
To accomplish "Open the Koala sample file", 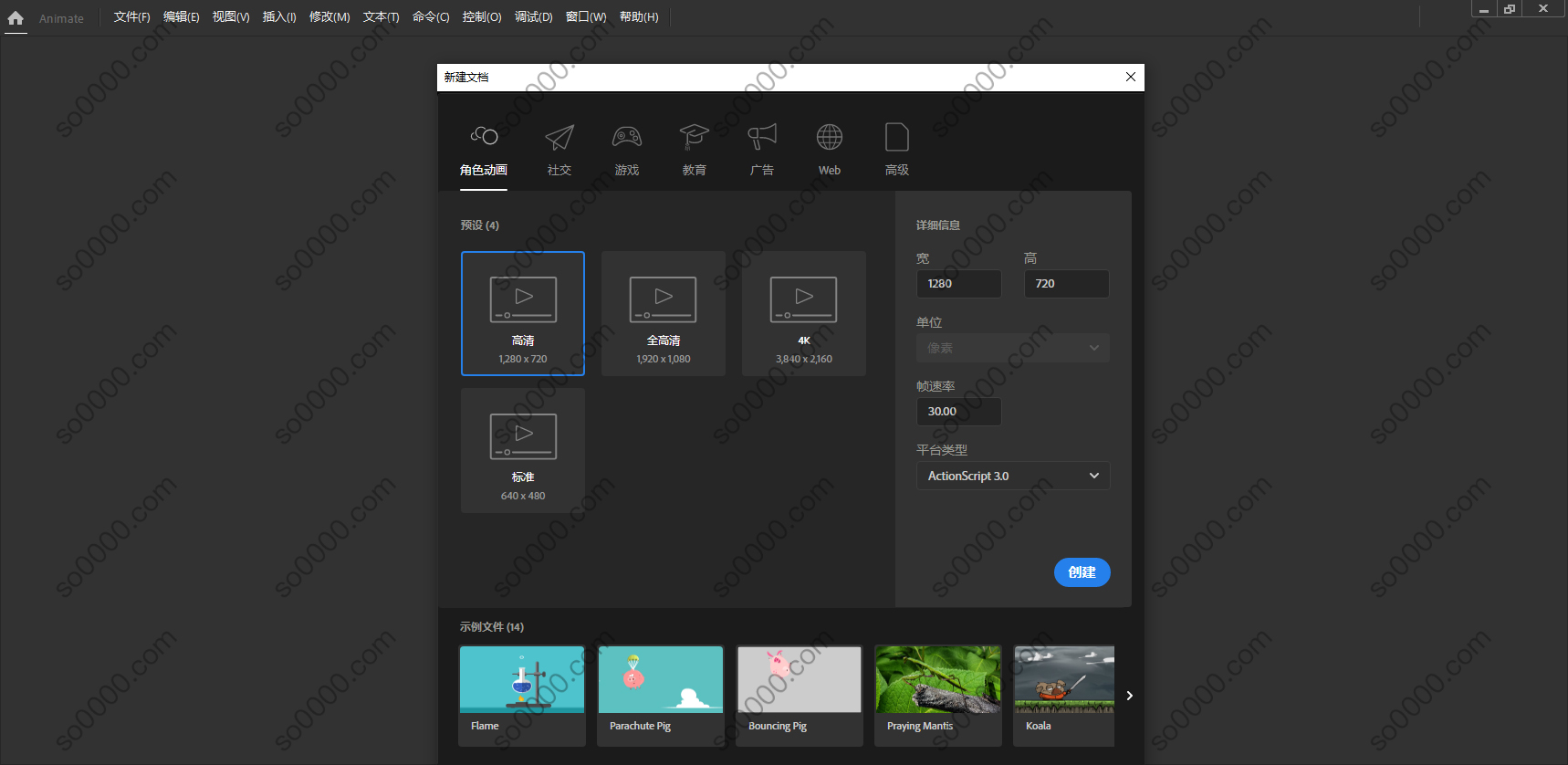I will tap(1064, 696).
